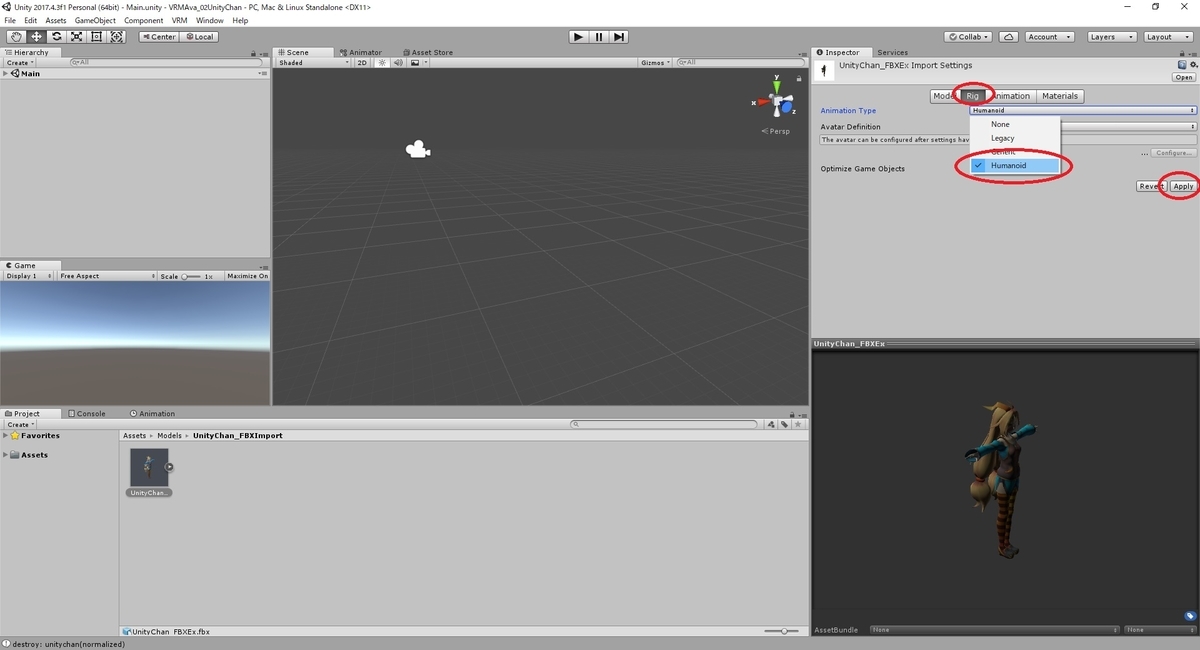Viewport: 1200px width, 650px height.
Task: Open the Free Aspect dropdown
Action: pyautogui.click(x=105, y=276)
